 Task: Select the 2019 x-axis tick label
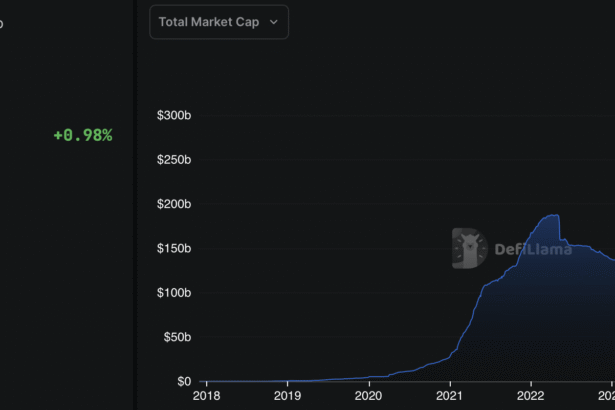(x=287, y=396)
